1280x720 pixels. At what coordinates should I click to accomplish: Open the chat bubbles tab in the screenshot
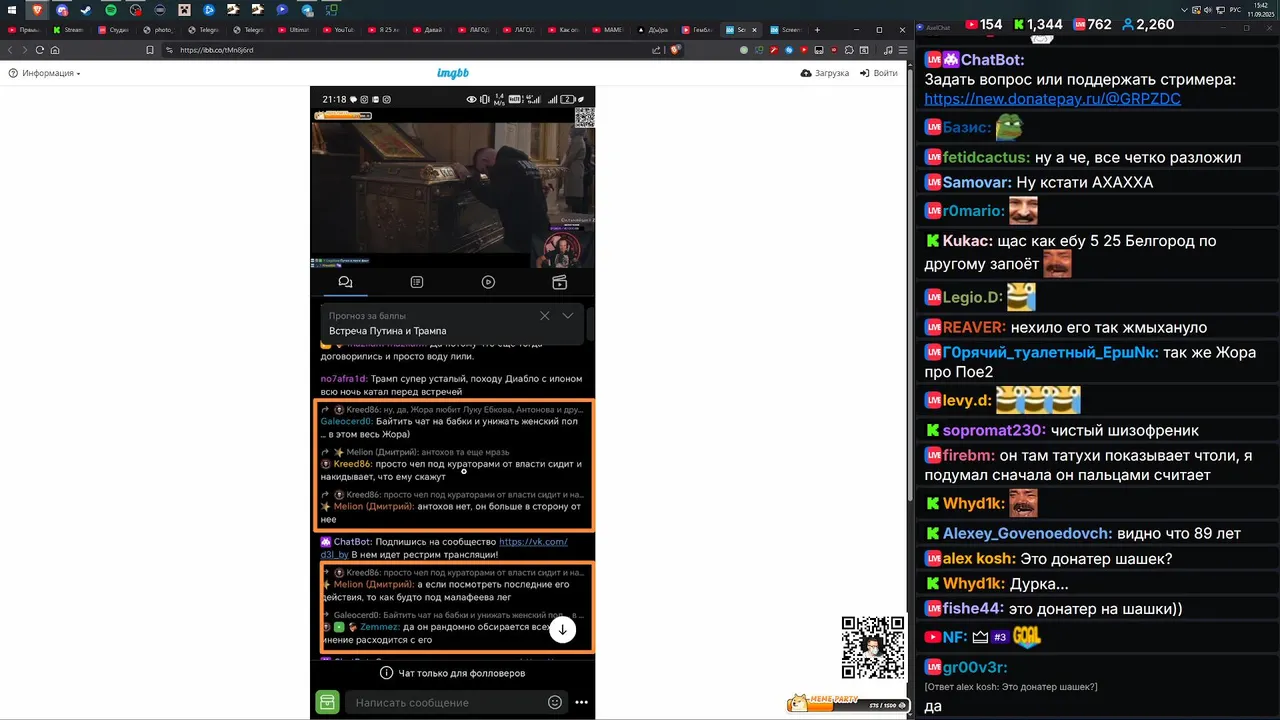point(345,282)
